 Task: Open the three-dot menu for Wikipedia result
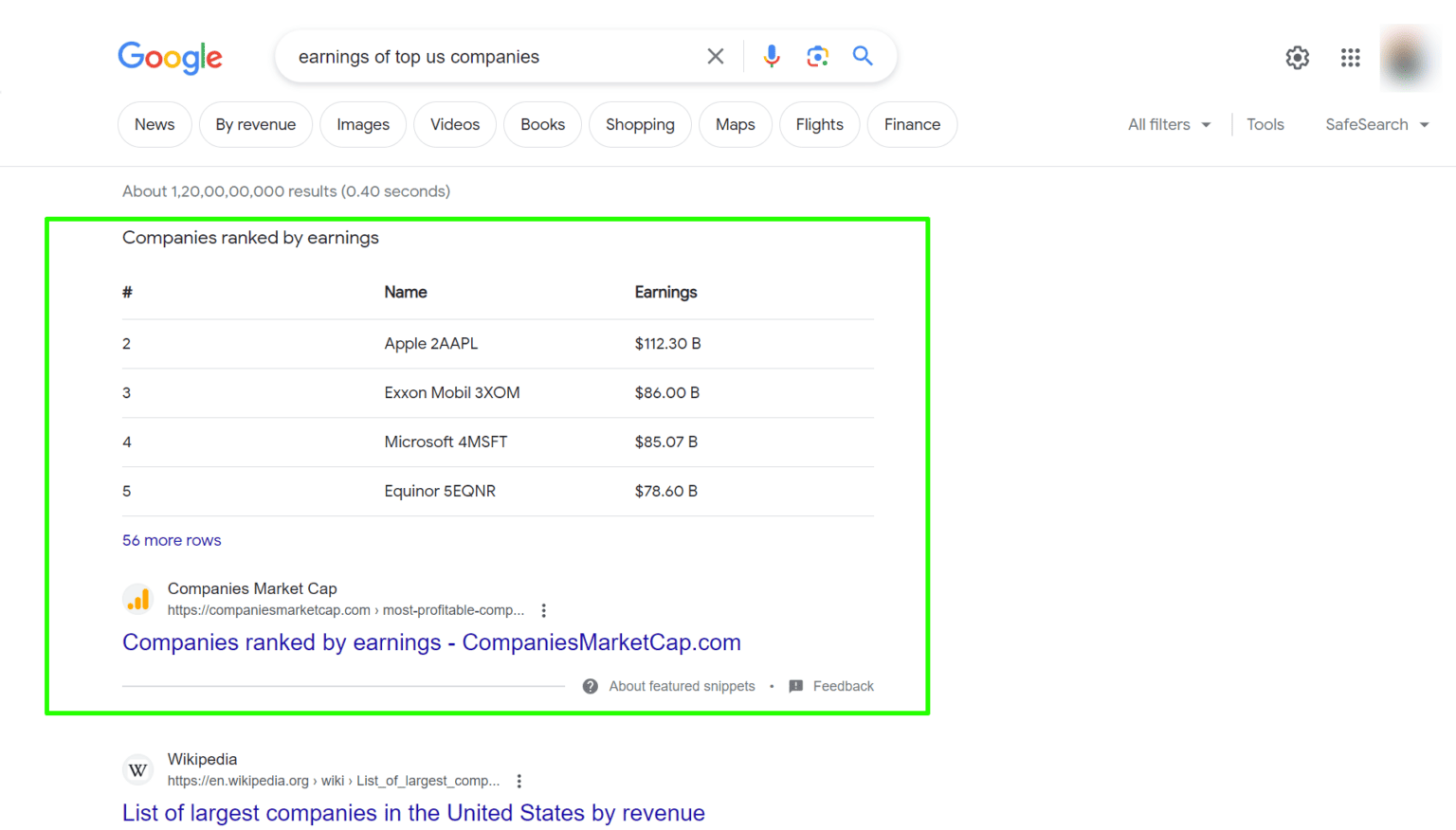tap(519, 781)
